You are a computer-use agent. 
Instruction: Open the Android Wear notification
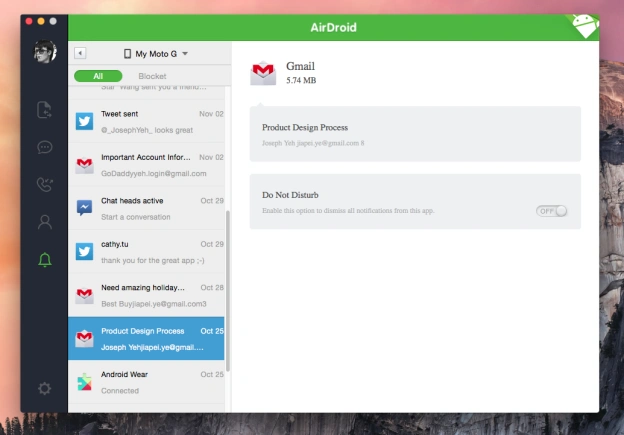pos(146,382)
